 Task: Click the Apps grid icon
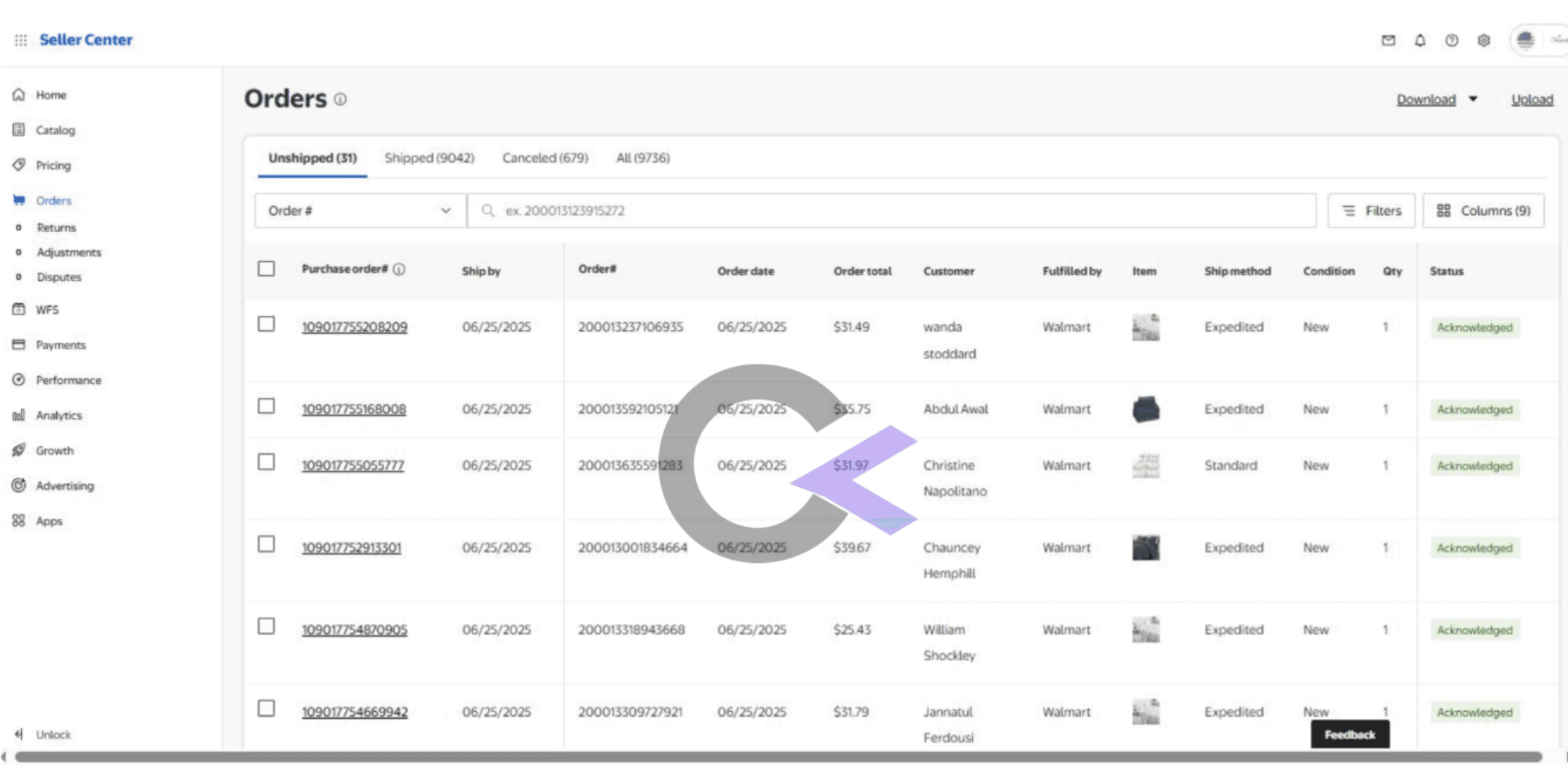[x=19, y=521]
